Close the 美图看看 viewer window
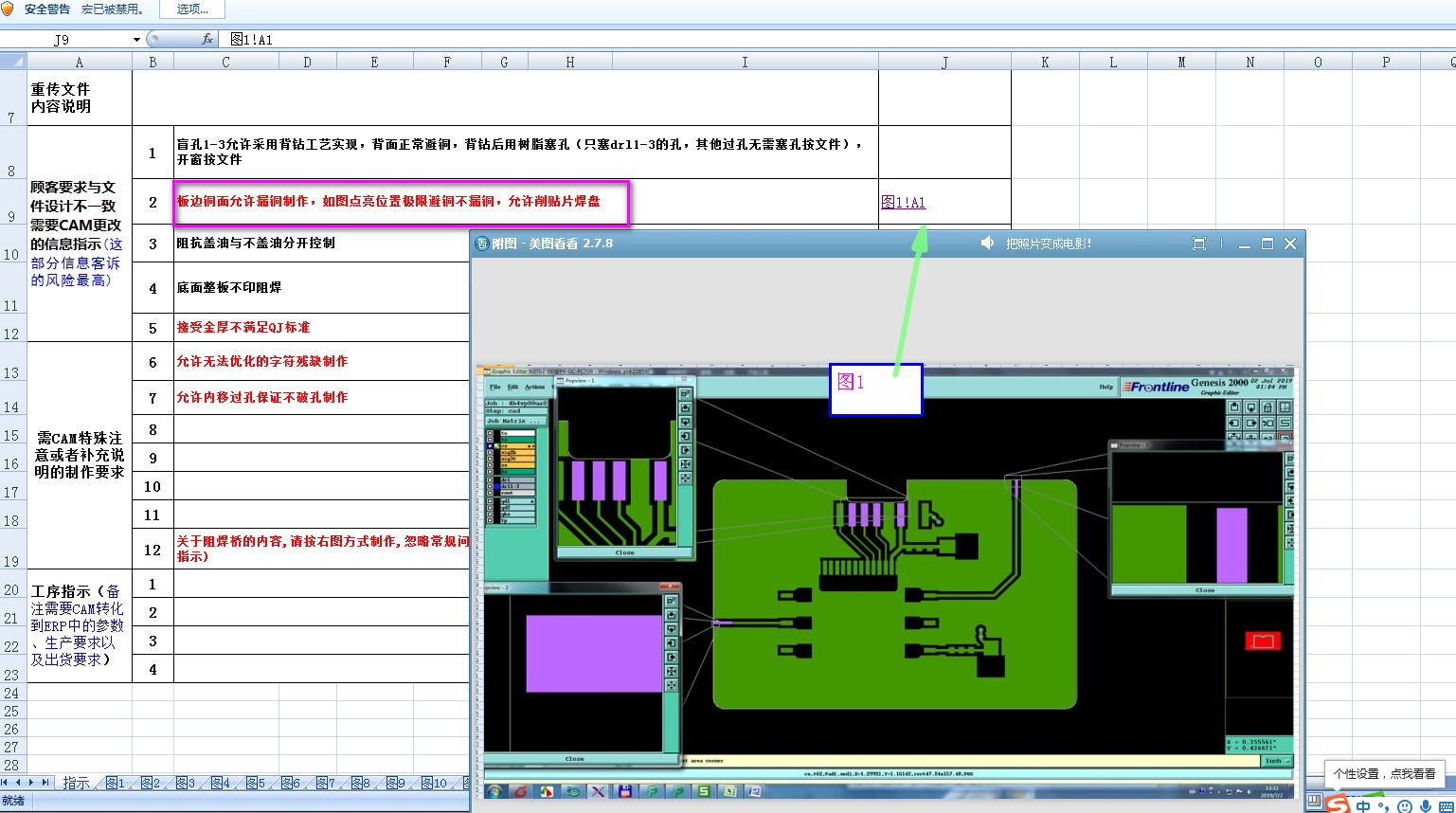This screenshot has height=813, width=1456. [1290, 244]
